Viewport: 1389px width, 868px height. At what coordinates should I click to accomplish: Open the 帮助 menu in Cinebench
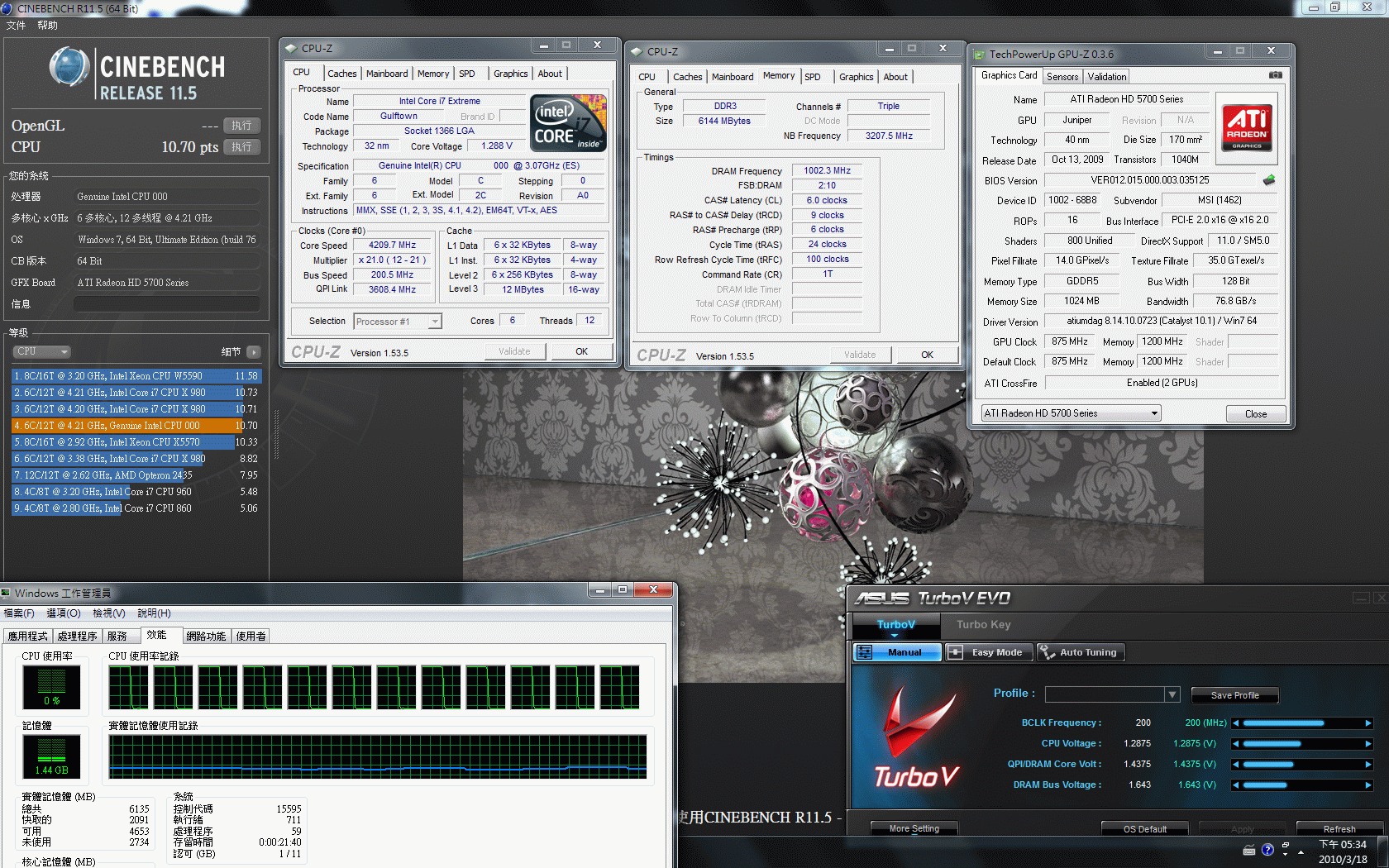47,26
